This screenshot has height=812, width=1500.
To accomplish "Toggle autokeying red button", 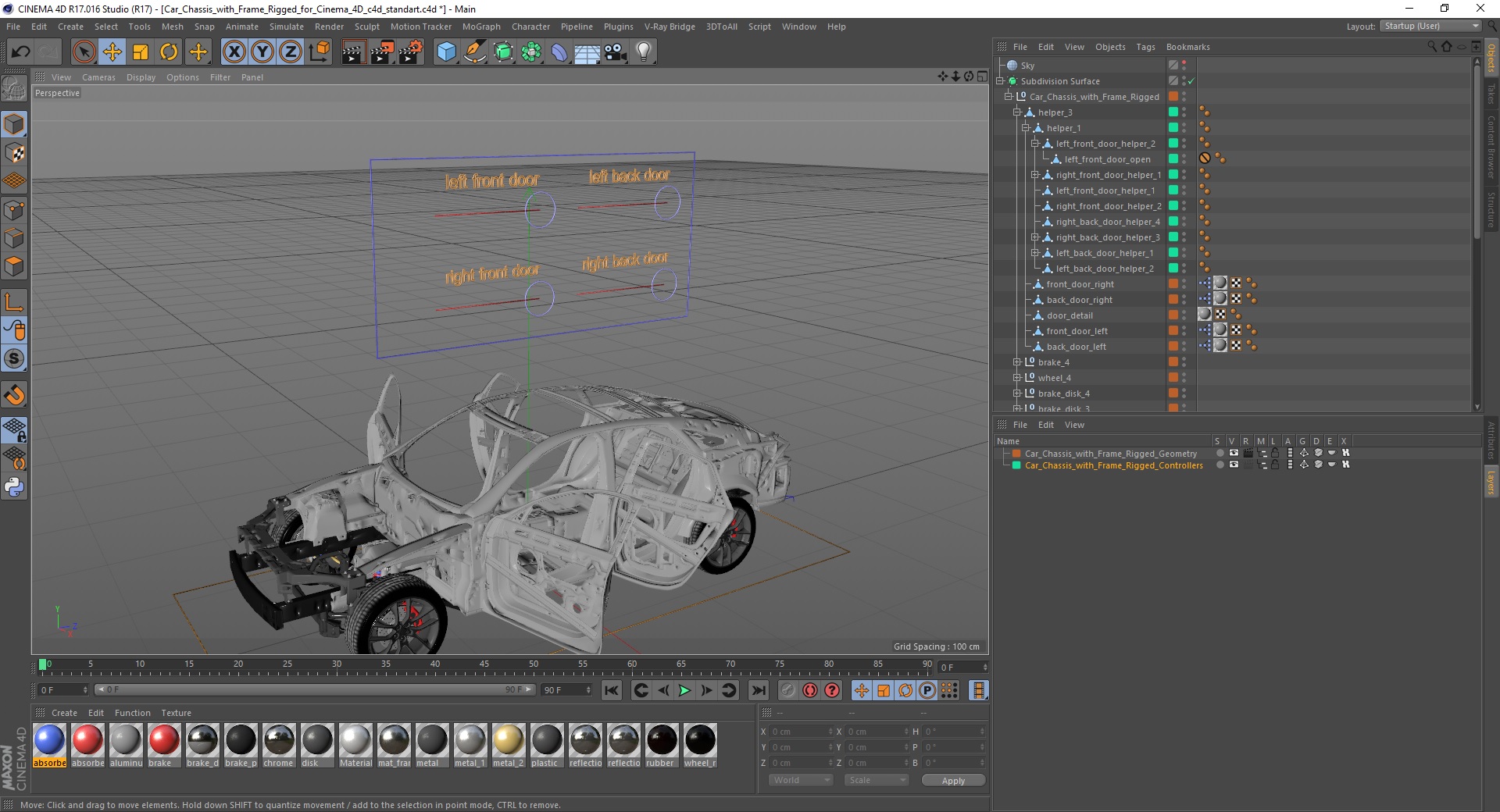I will [810, 690].
